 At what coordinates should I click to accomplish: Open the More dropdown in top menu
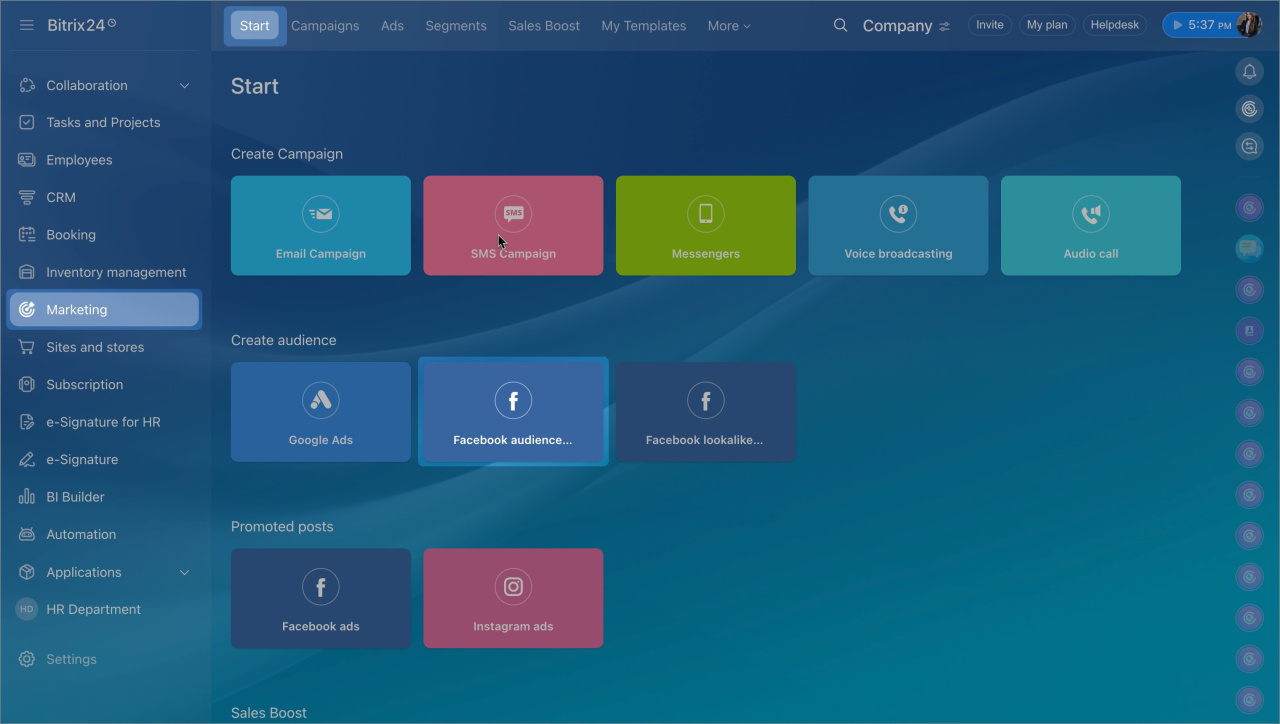tap(728, 26)
